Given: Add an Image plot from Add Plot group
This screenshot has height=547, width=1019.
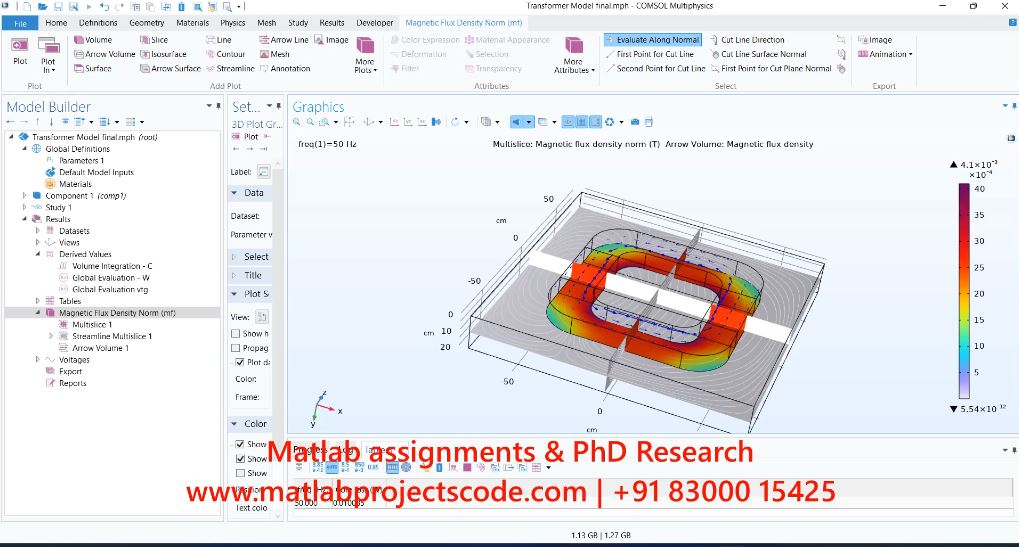Looking at the screenshot, I should point(331,40).
